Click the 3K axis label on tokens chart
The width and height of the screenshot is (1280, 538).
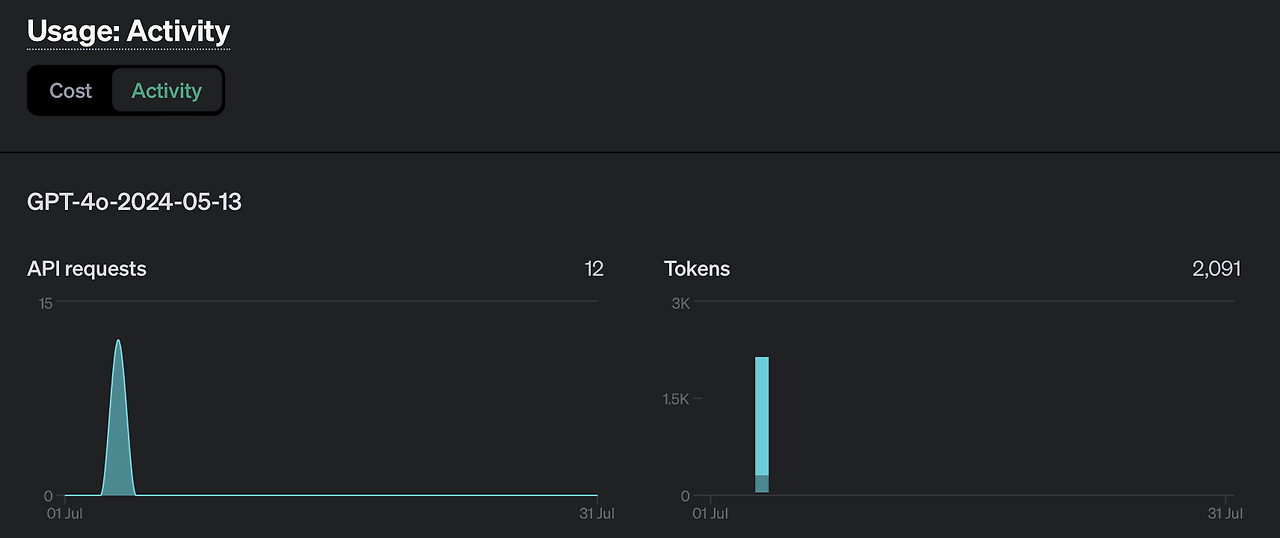681,303
